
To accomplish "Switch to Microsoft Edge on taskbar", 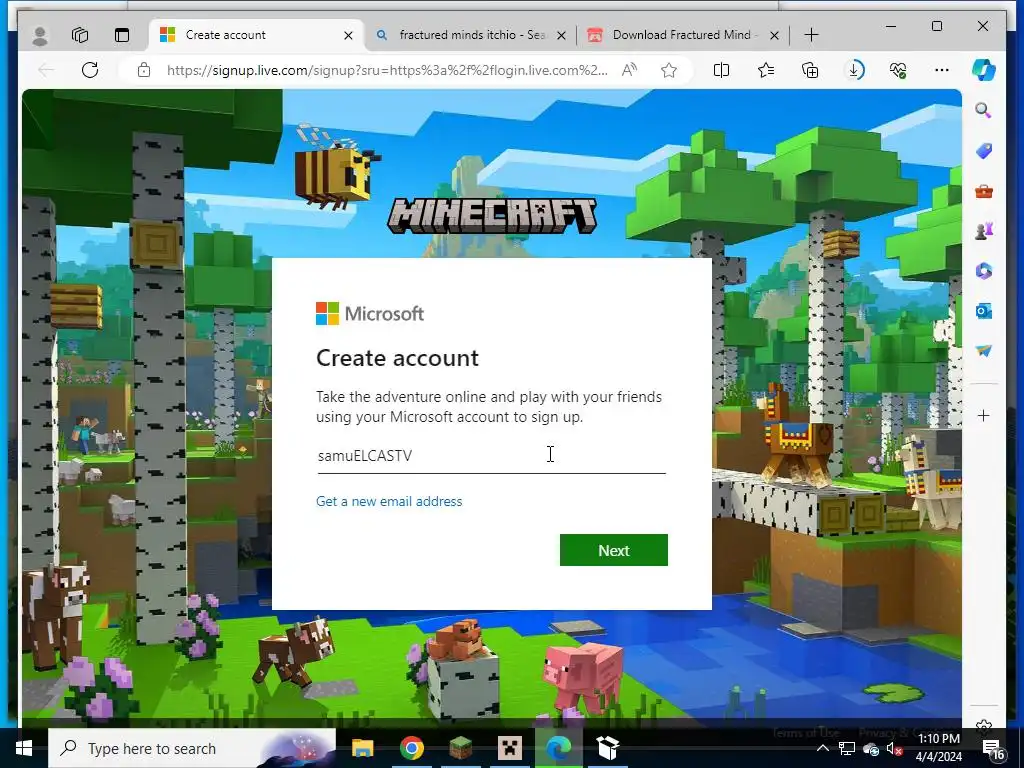I will 558,748.
